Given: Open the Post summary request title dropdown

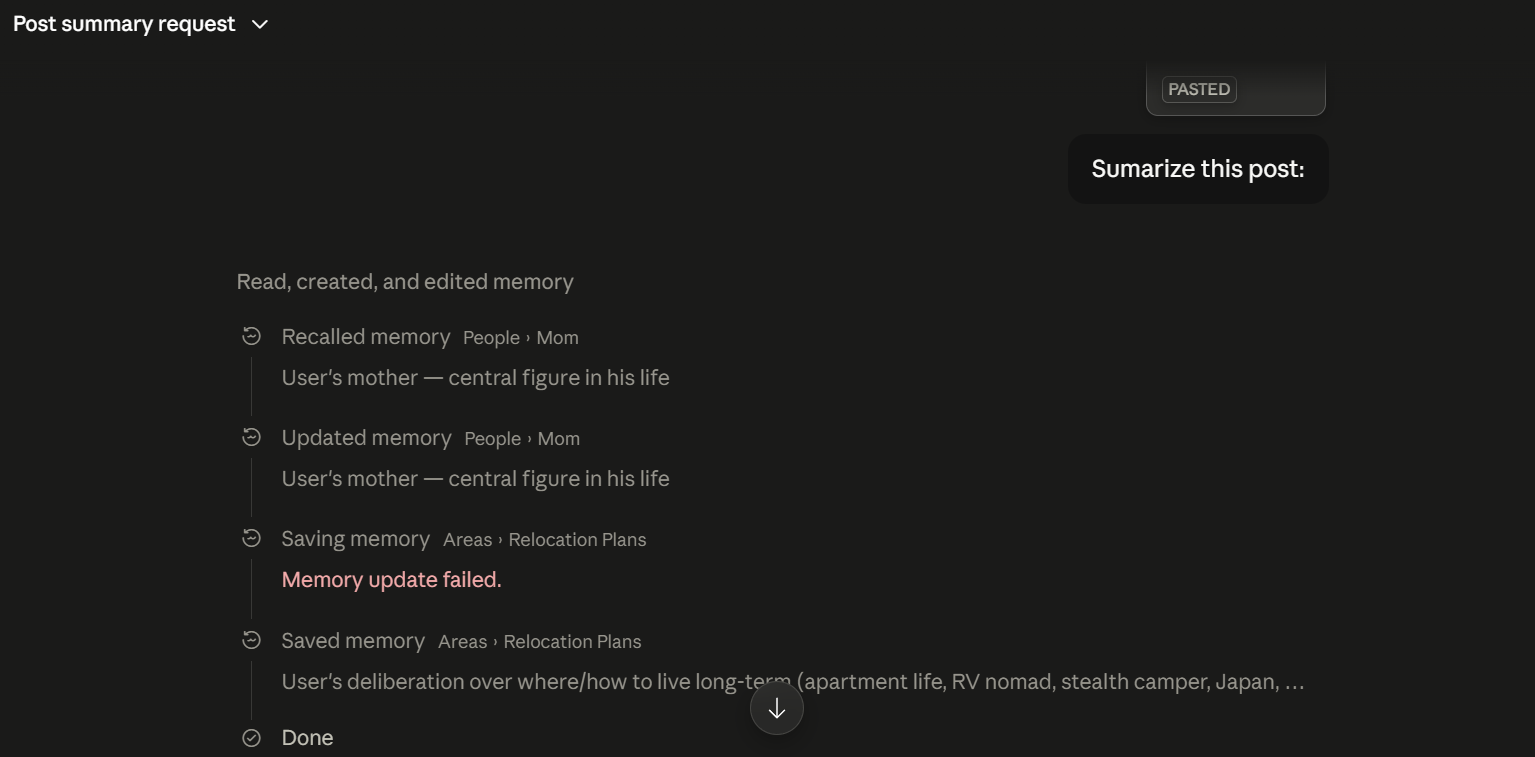Looking at the screenshot, I should coord(141,24).
